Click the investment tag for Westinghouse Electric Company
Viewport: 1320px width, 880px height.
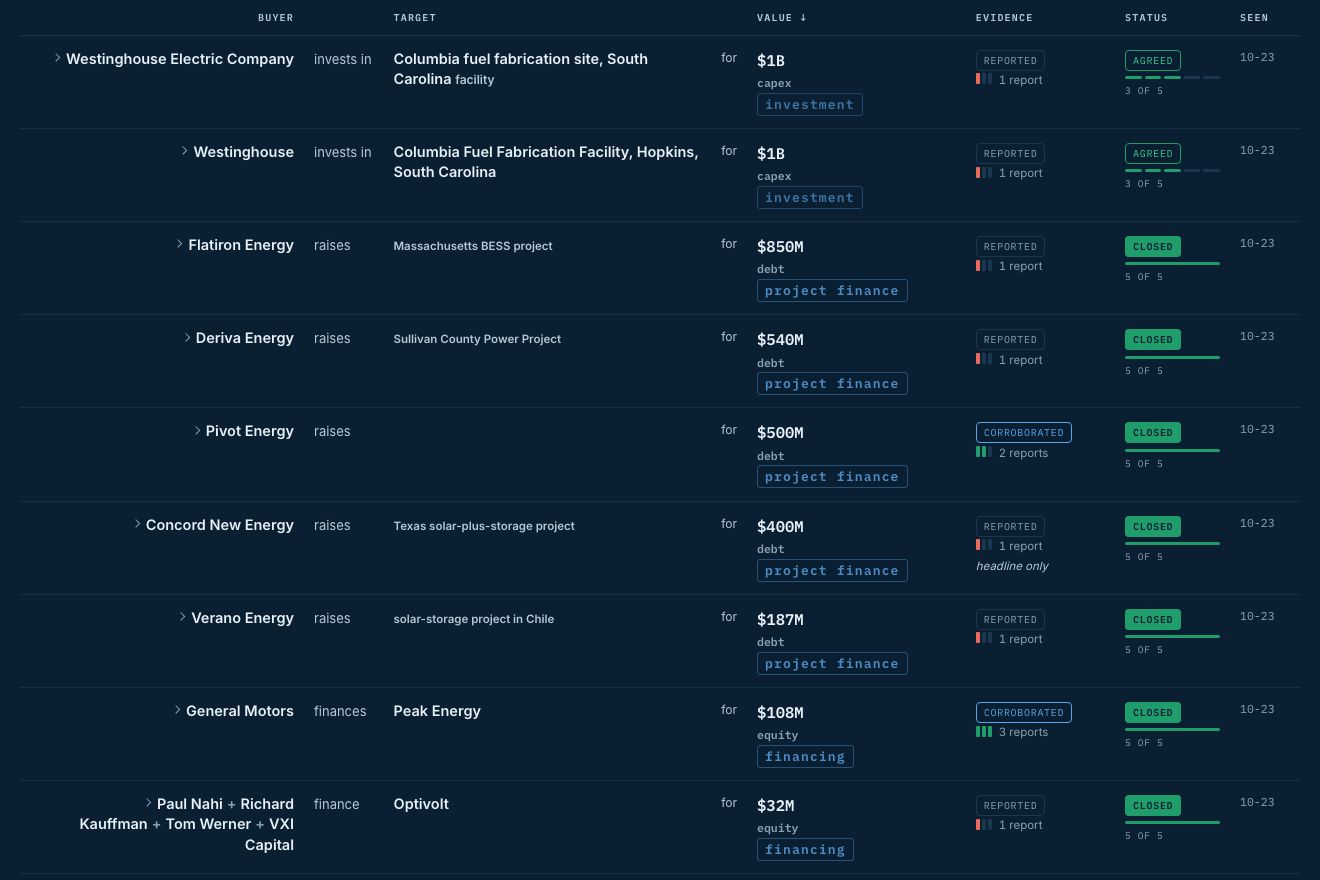[810, 105]
